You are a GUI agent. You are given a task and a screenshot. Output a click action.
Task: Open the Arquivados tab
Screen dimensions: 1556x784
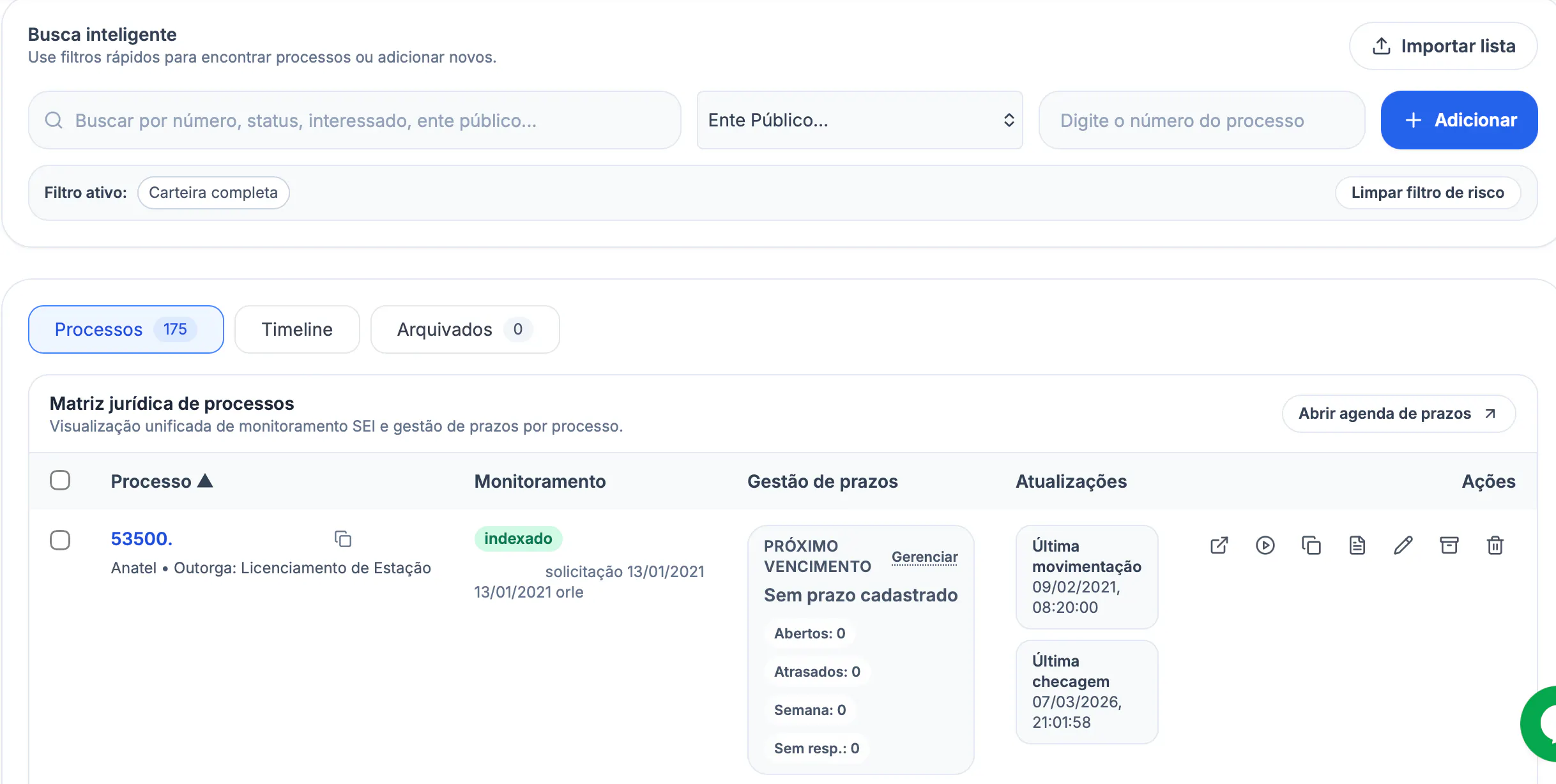[465, 329]
